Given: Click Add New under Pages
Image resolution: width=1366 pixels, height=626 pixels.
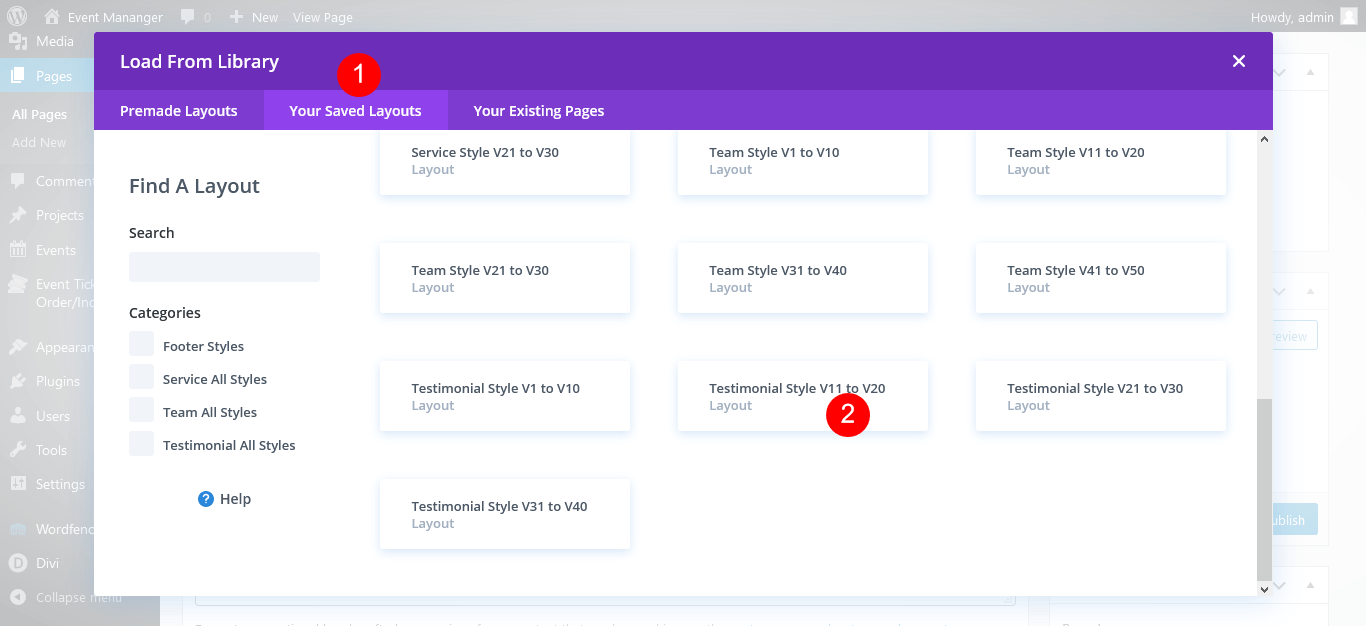Looking at the screenshot, I should click(x=39, y=143).
